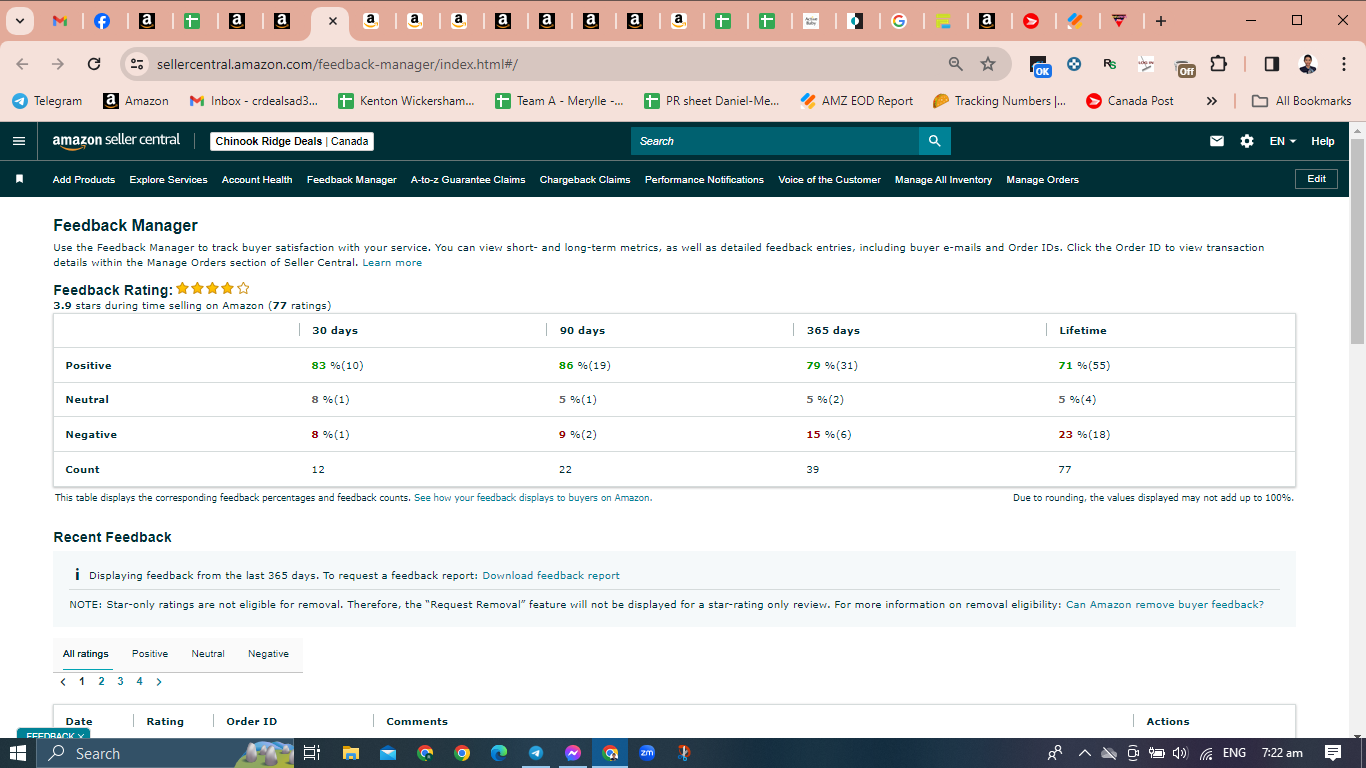Open the Telegram bookmark
The width and height of the screenshot is (1366, 768).
pyautogui.click(x=47, y=101)
